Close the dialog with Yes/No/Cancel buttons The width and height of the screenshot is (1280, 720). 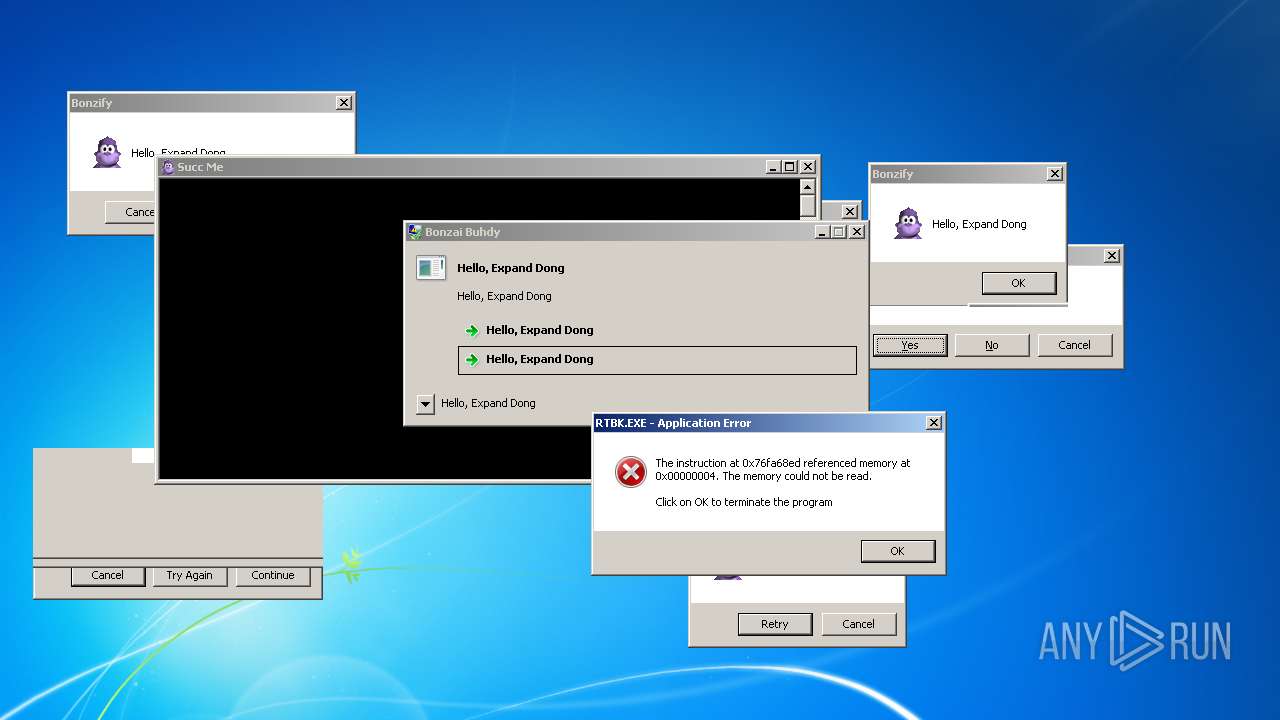pos(1112,256)
